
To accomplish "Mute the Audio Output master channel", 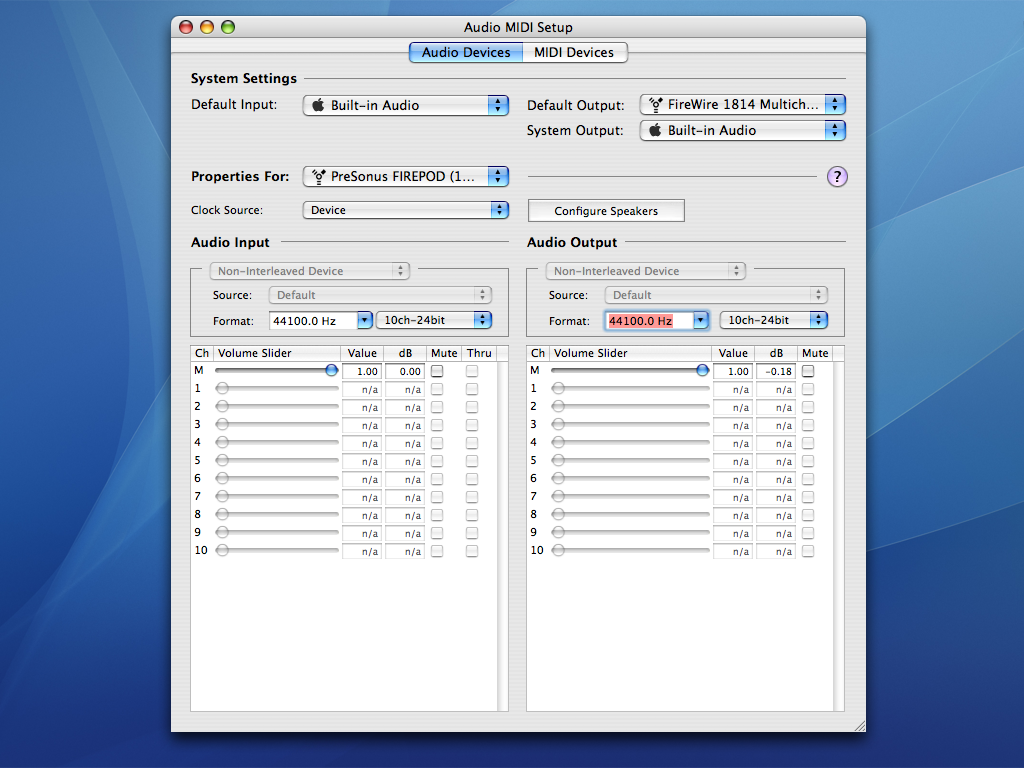I will pos(808,371).
